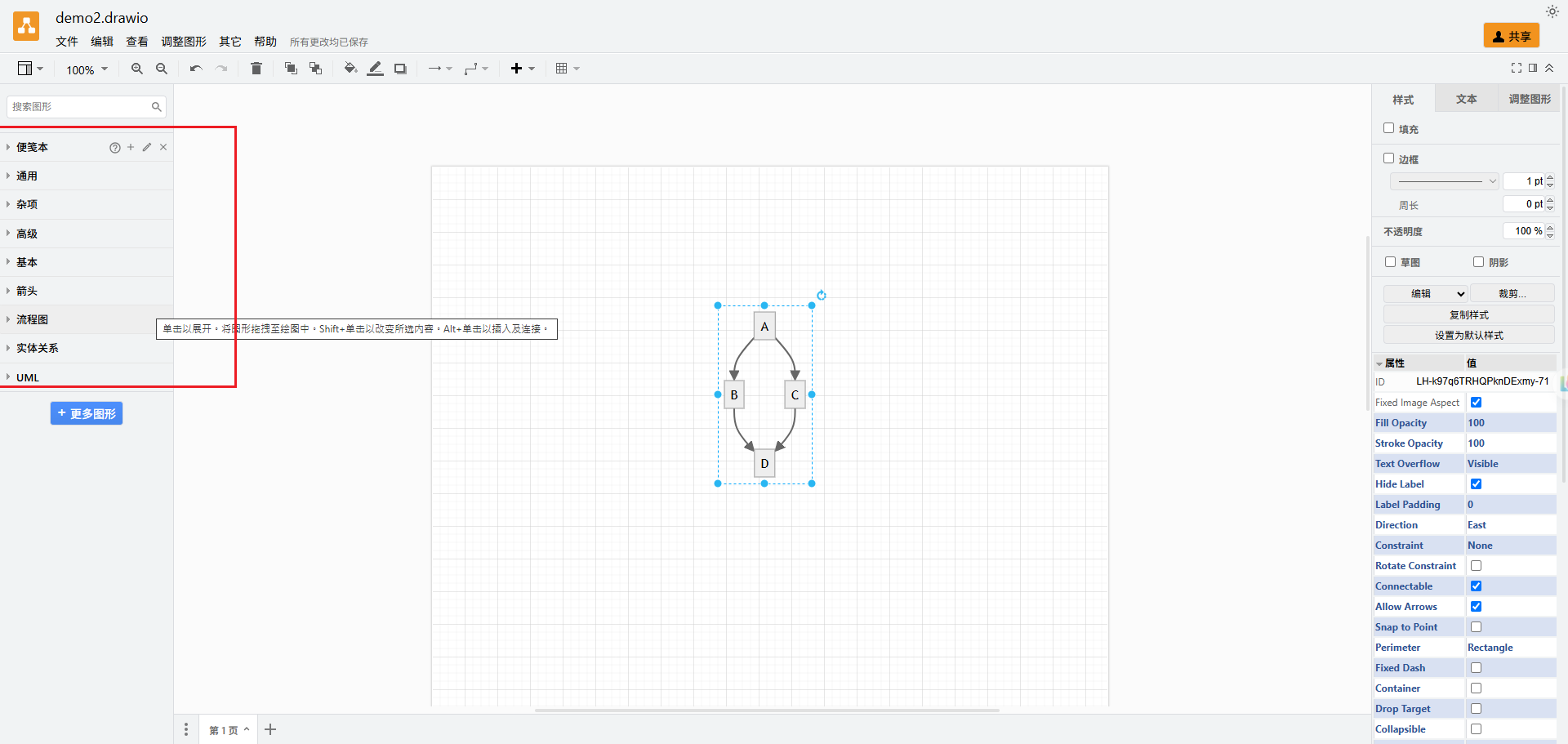The image size is (1568, 744).
Task: Toggle appearance with sun icon
Action: click(1552, 11)
